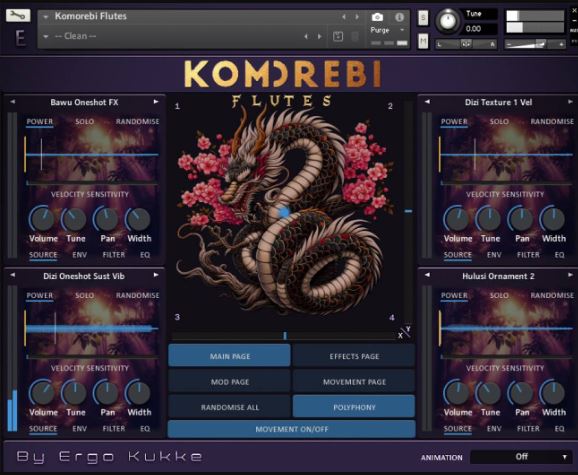This screenshot has height=475, width=578.
Task: Open SOURCE tab of Dizi Oneshot Sust Vib
Action: coord(43,429)
